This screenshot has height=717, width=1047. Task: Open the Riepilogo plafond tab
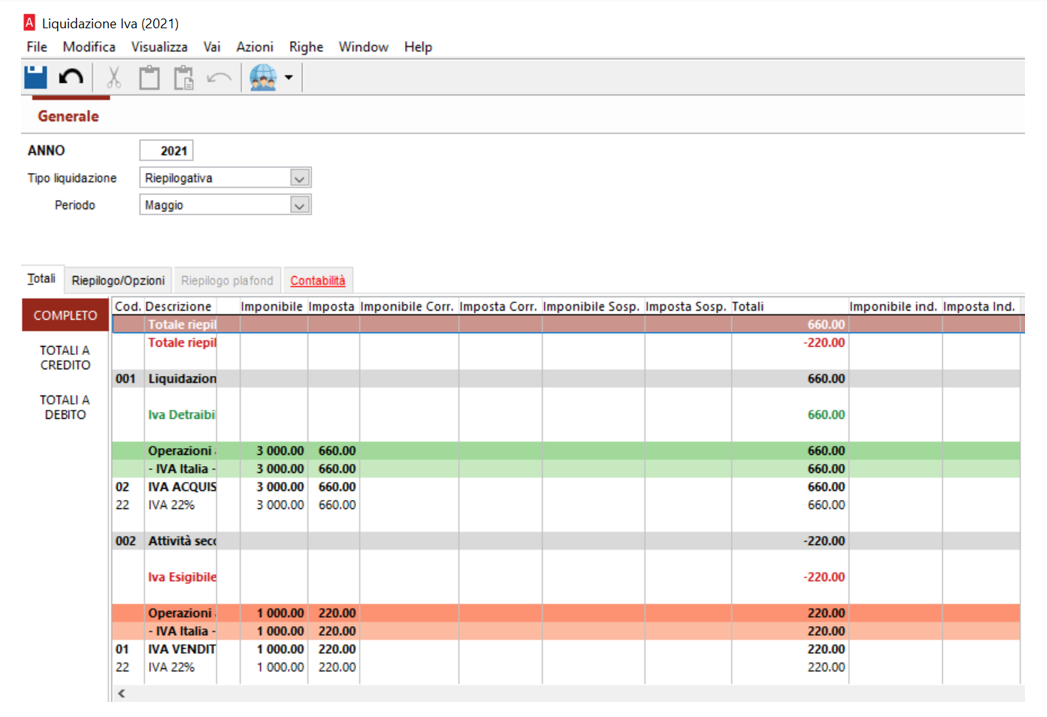[x=227, y=280]
